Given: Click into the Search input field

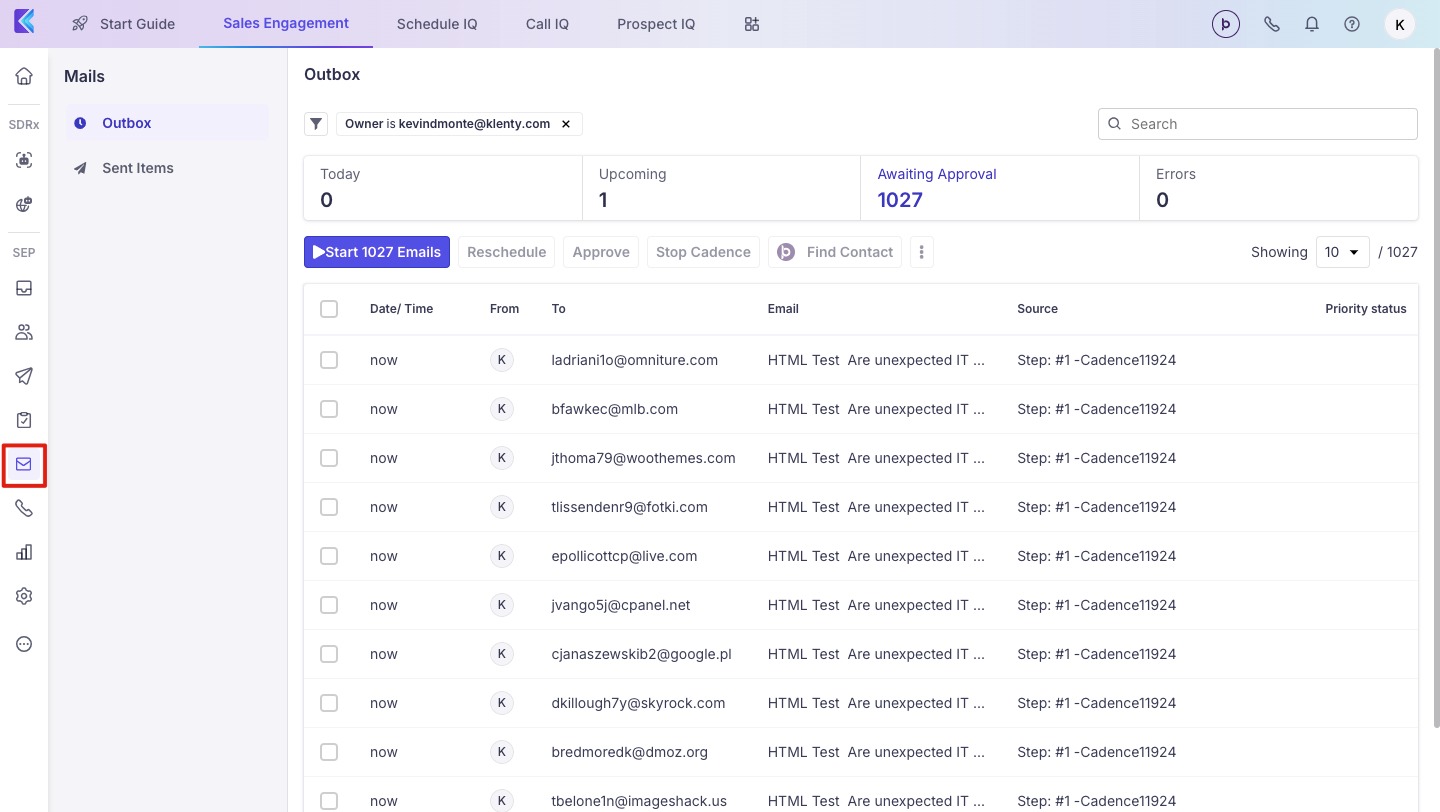Looking at the screenshot, I should (x=1268, y=124).
